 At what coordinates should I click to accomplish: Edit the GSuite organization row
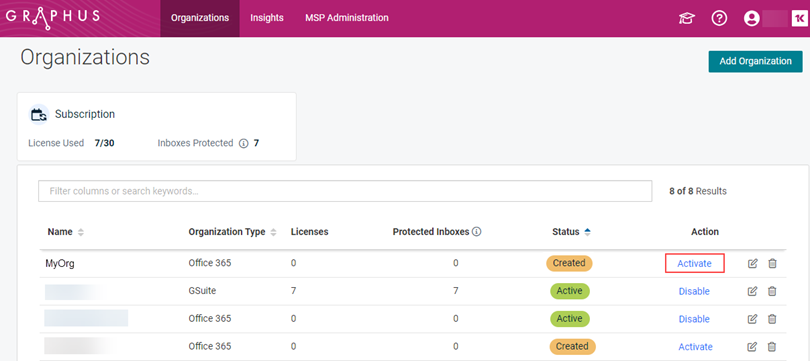pos(753,291)
